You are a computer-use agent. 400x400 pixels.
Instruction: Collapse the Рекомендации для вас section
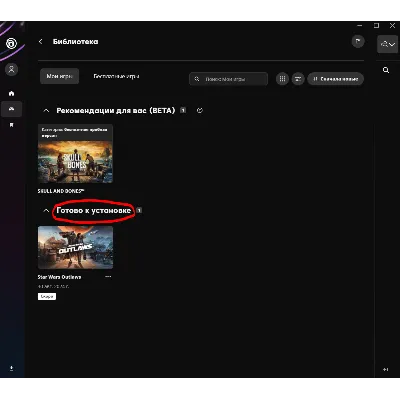[x=46, y=110]
